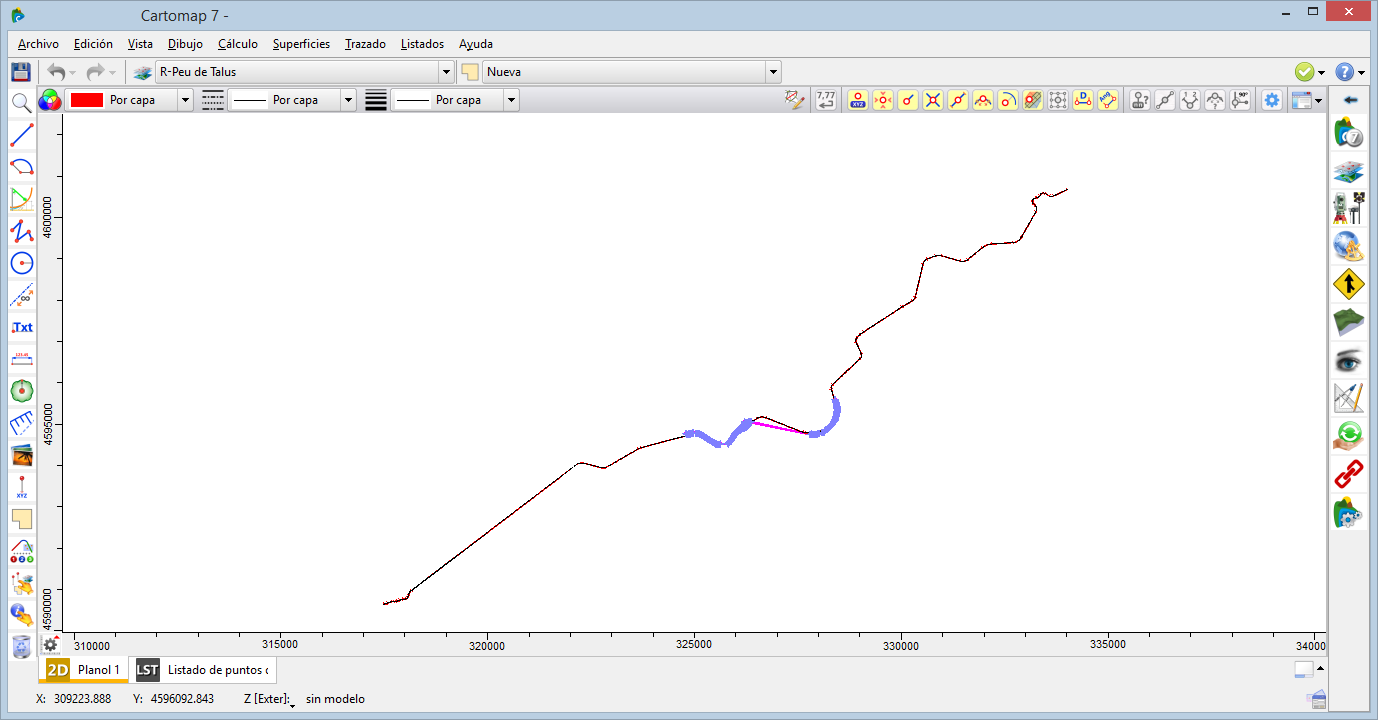Click the red color swatch

click(x=87, y=100)
